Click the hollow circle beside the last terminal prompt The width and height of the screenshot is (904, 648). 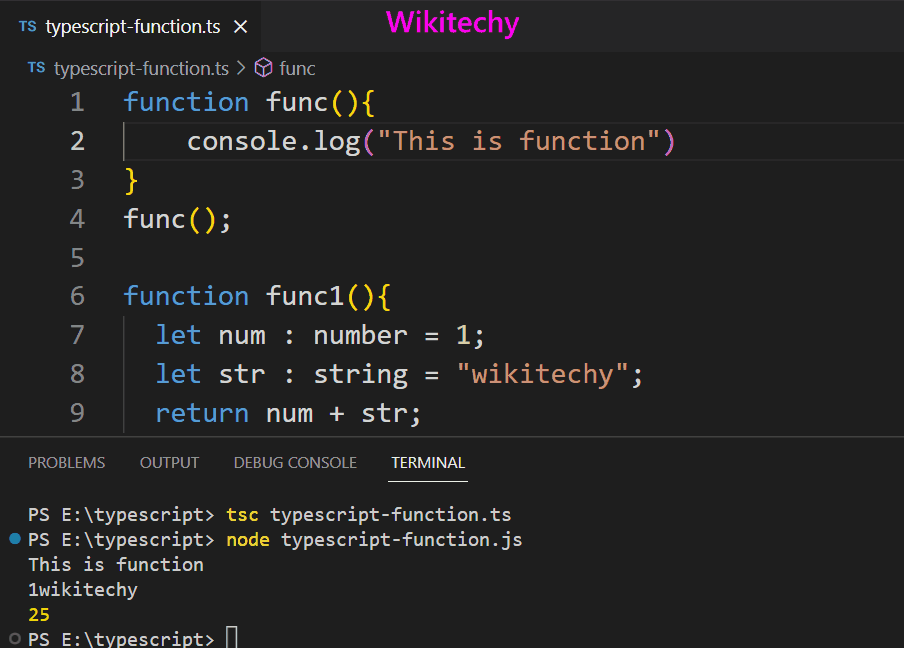(14, 639)
